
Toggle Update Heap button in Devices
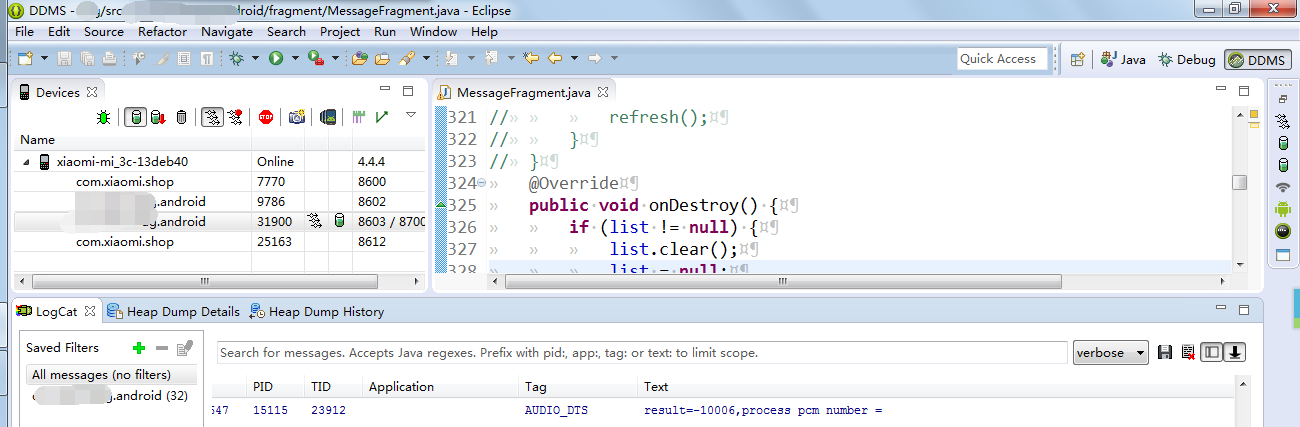click(136, 117)
